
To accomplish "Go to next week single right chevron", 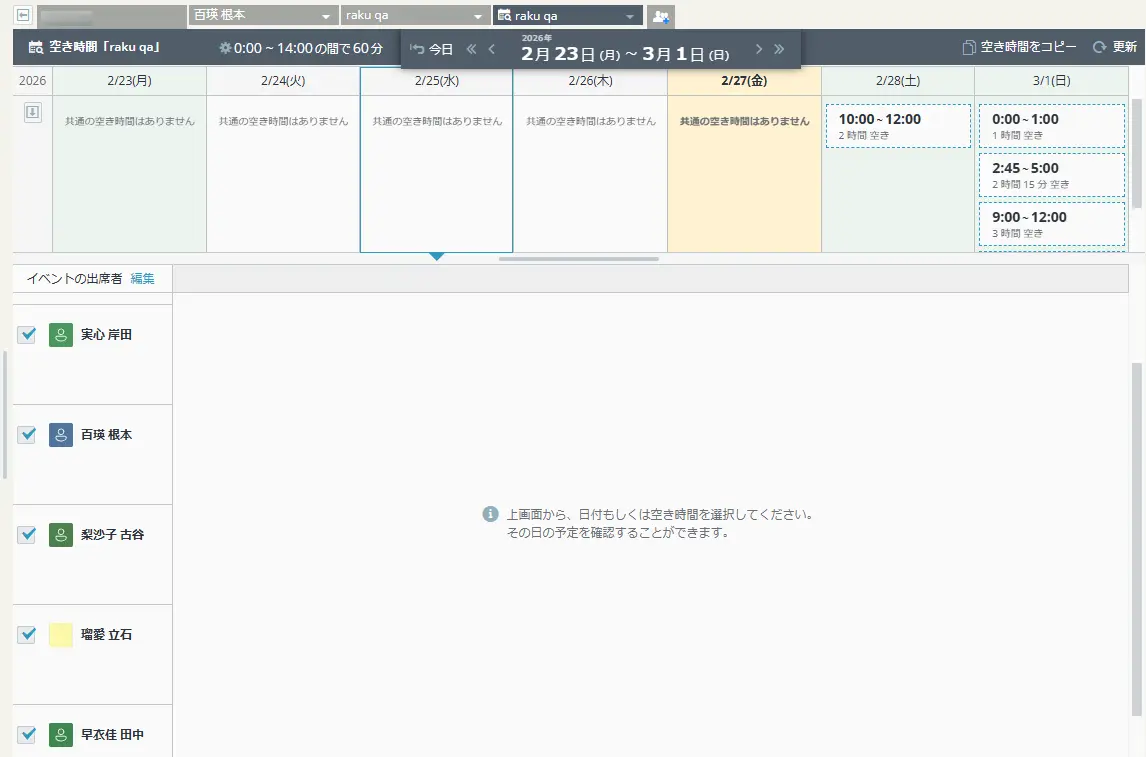I will click(x=759, y=49).
